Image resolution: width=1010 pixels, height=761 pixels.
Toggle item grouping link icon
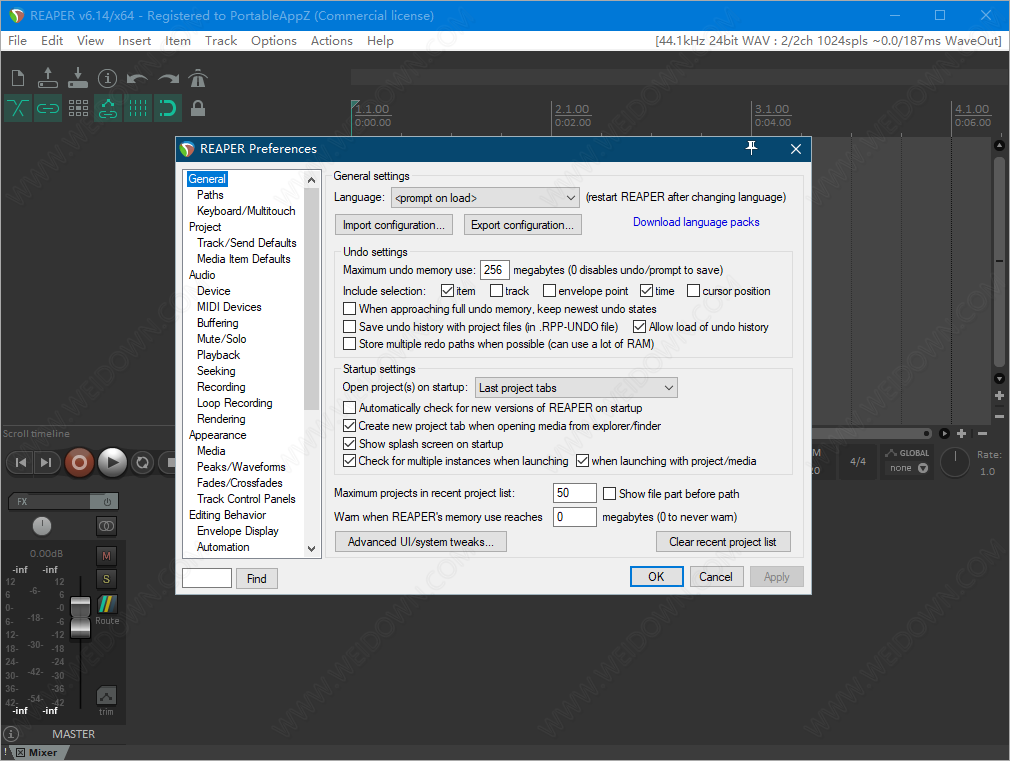tap(48, 108)
